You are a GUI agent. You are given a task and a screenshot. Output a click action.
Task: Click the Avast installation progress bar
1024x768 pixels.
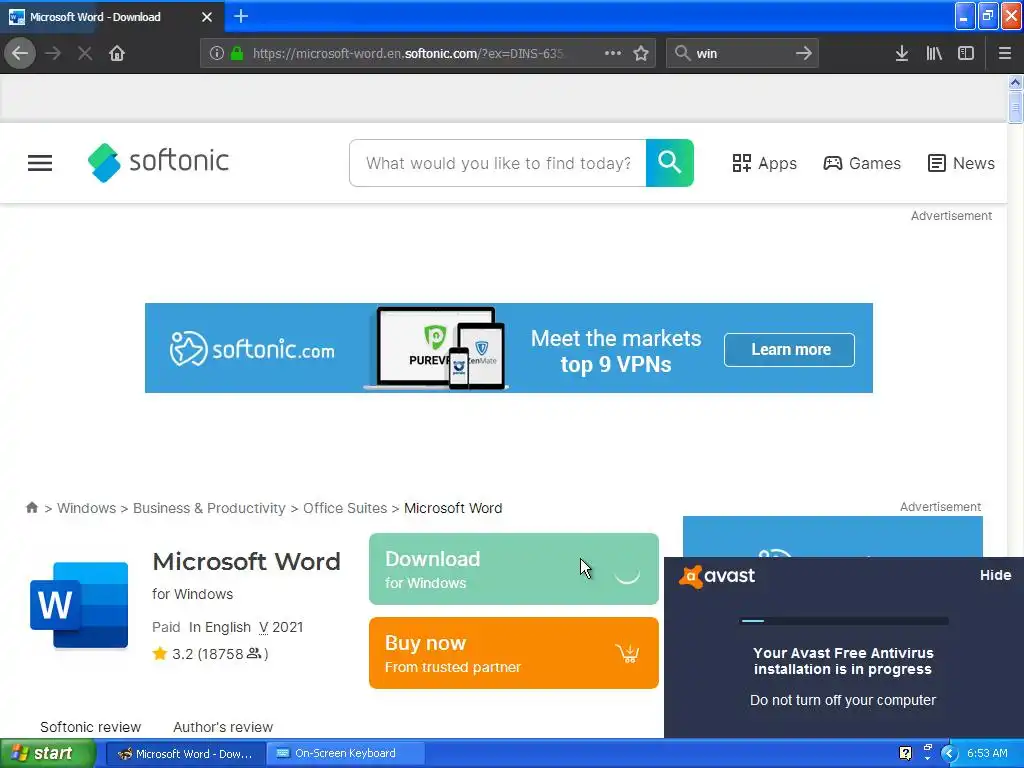(x=844, y=621)
